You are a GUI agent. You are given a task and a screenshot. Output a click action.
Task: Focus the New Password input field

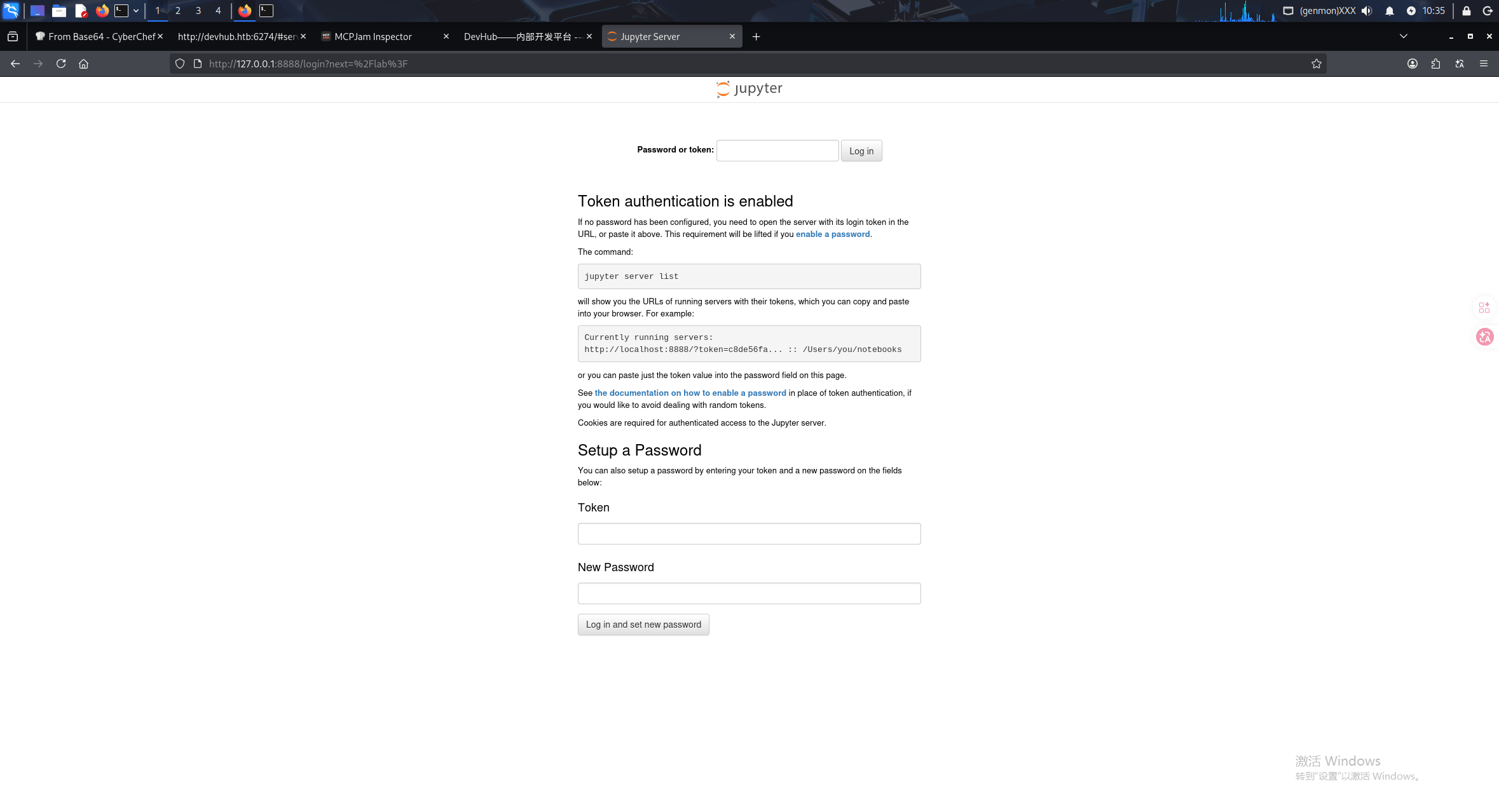pyautogui.click(x=749, y=593)
